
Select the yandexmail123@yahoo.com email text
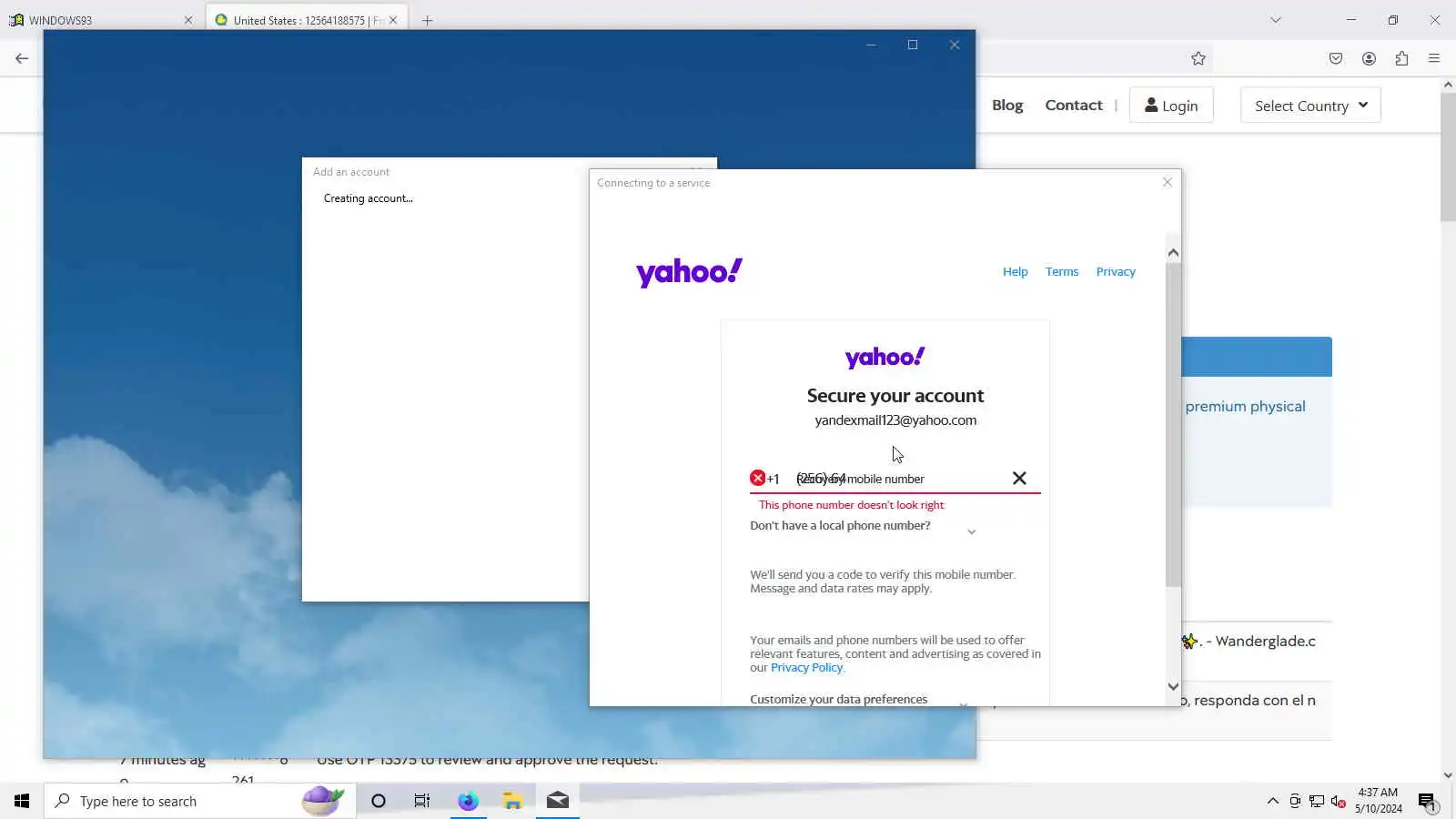point(895,420)
